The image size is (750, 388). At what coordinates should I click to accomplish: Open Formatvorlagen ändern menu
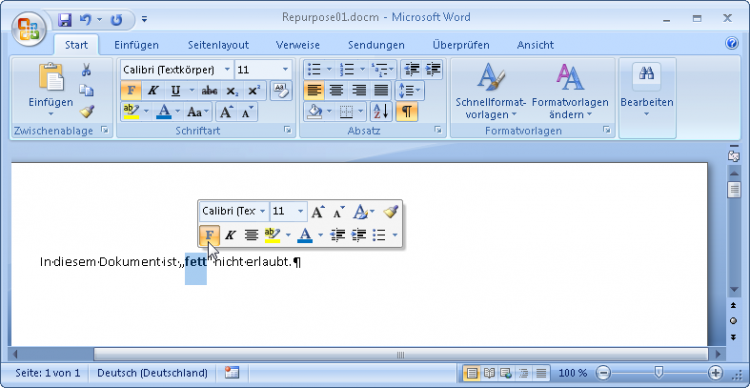(570, 91)
